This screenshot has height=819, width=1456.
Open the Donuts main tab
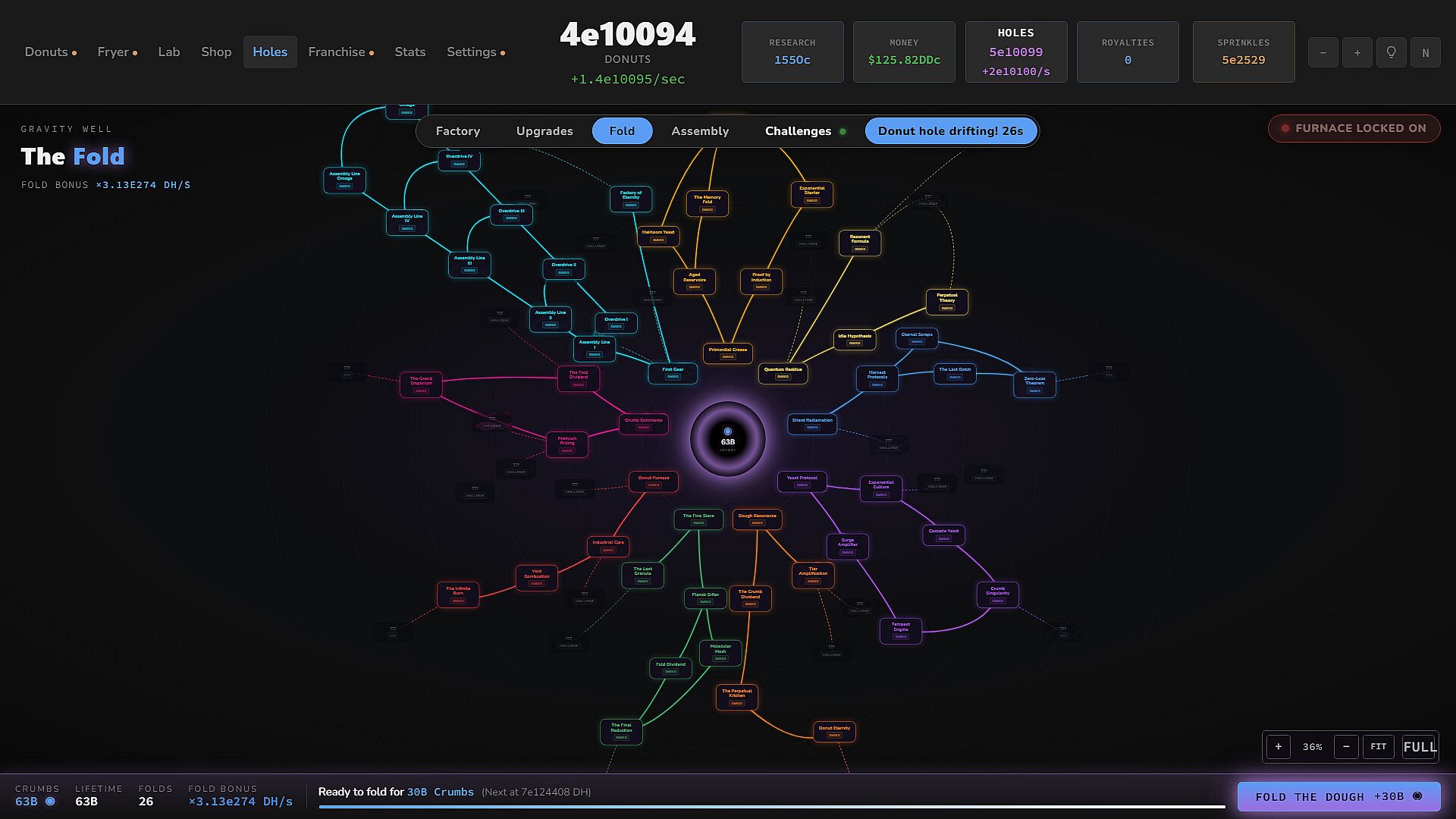pyautogui.click(x=50, y=52)
